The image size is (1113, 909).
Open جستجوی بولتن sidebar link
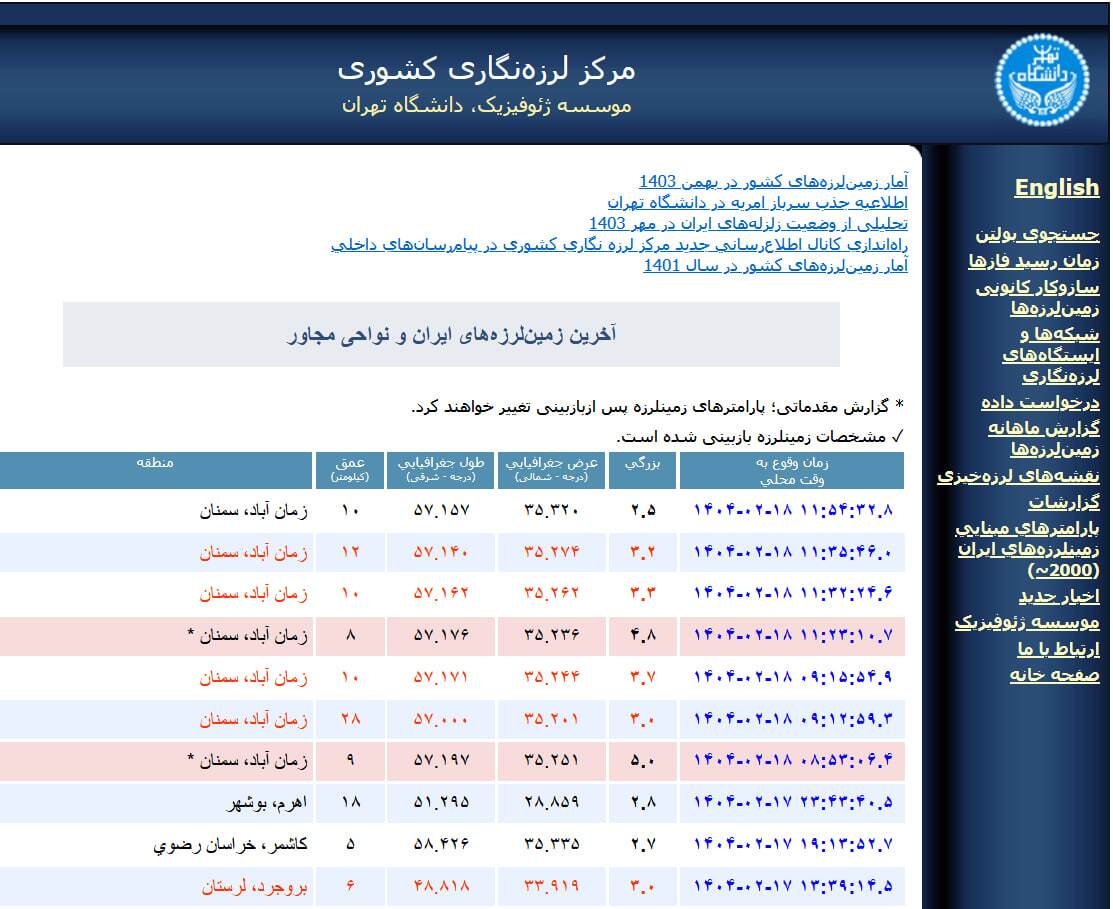(x=1037, y=233)
